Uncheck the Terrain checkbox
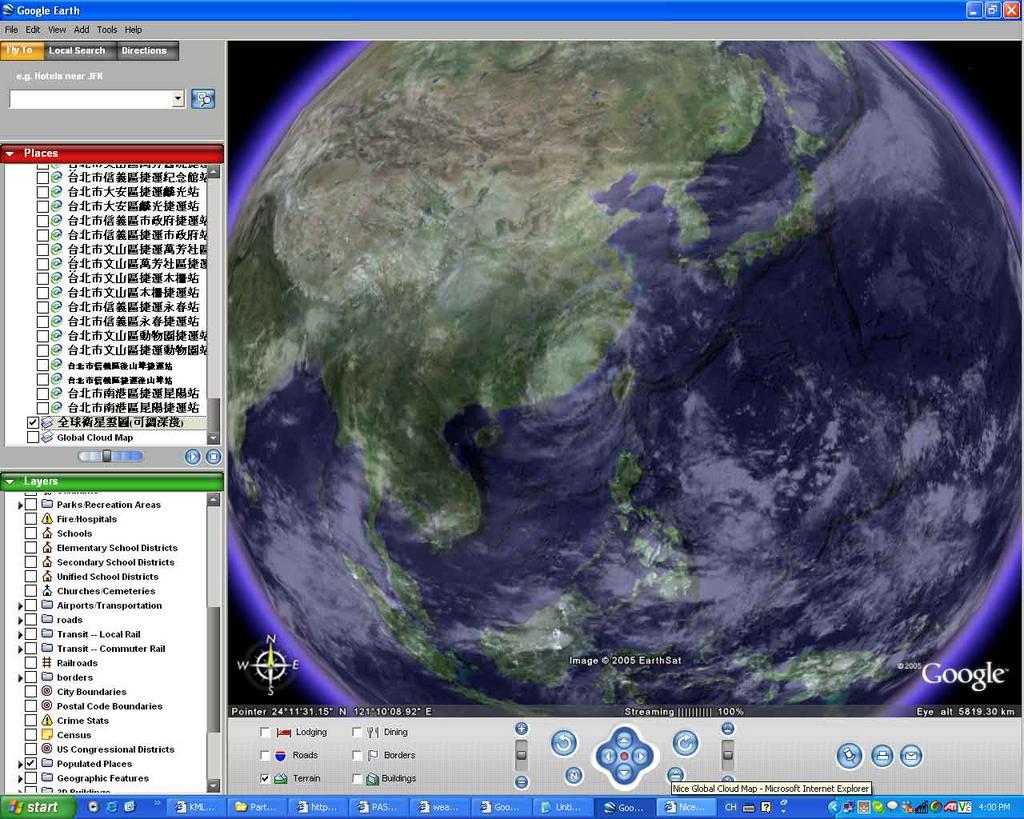Viewport: 1024px width, 819px height. pos(265,779)
